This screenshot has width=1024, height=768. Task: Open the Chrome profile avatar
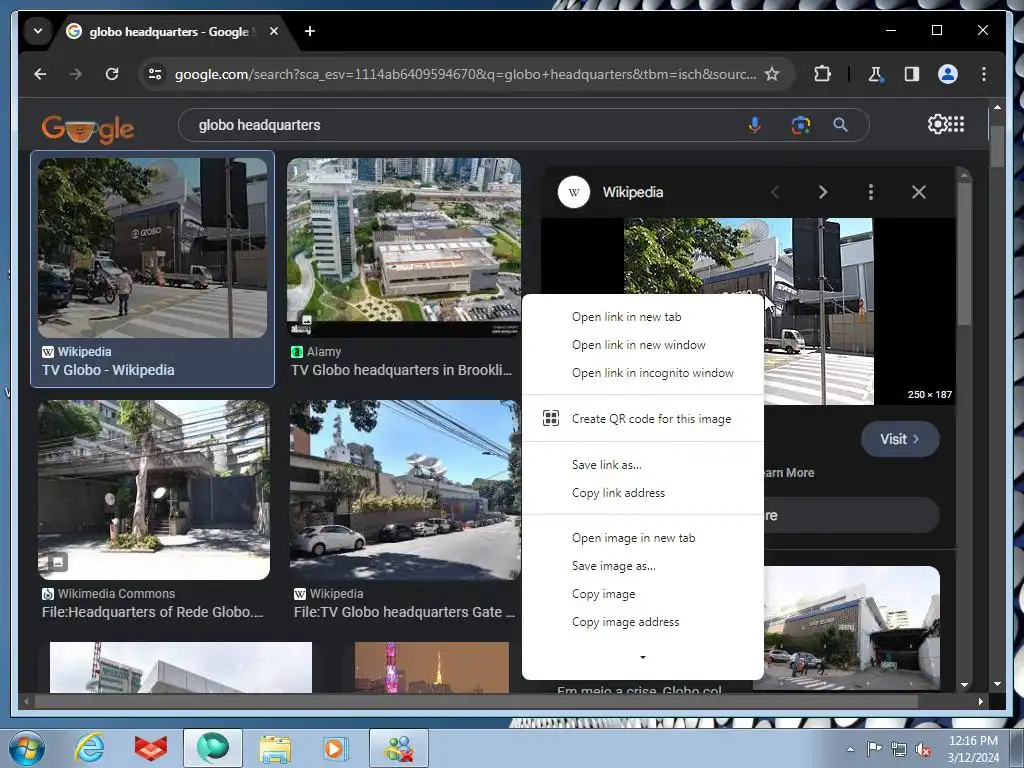click(948, 74)
